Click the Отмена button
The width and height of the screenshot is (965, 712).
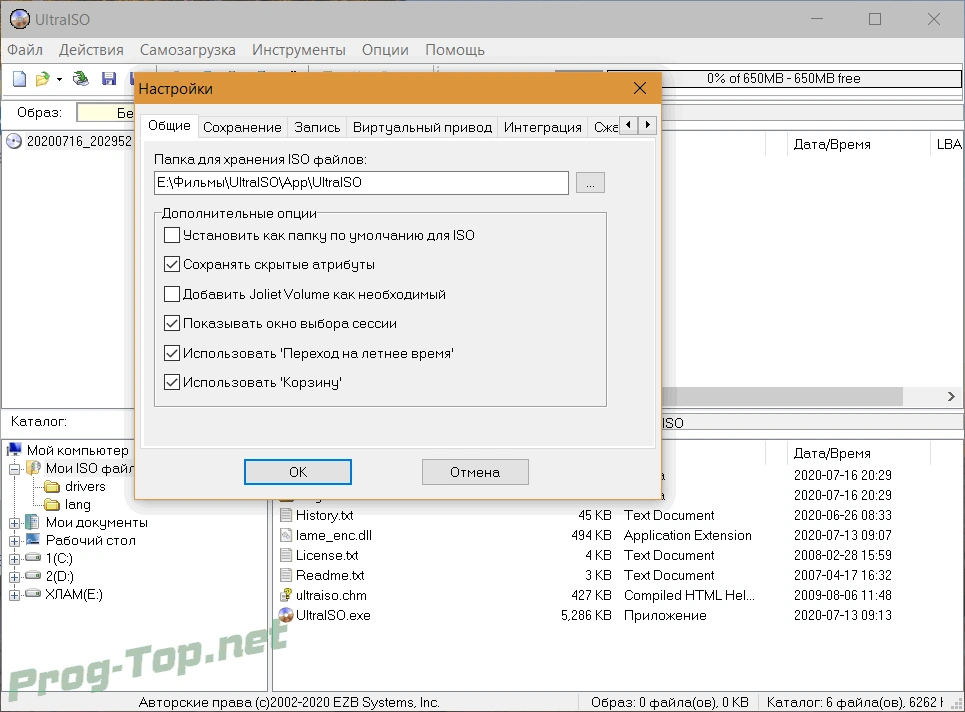pyautogui.click(x=475, y=472)
